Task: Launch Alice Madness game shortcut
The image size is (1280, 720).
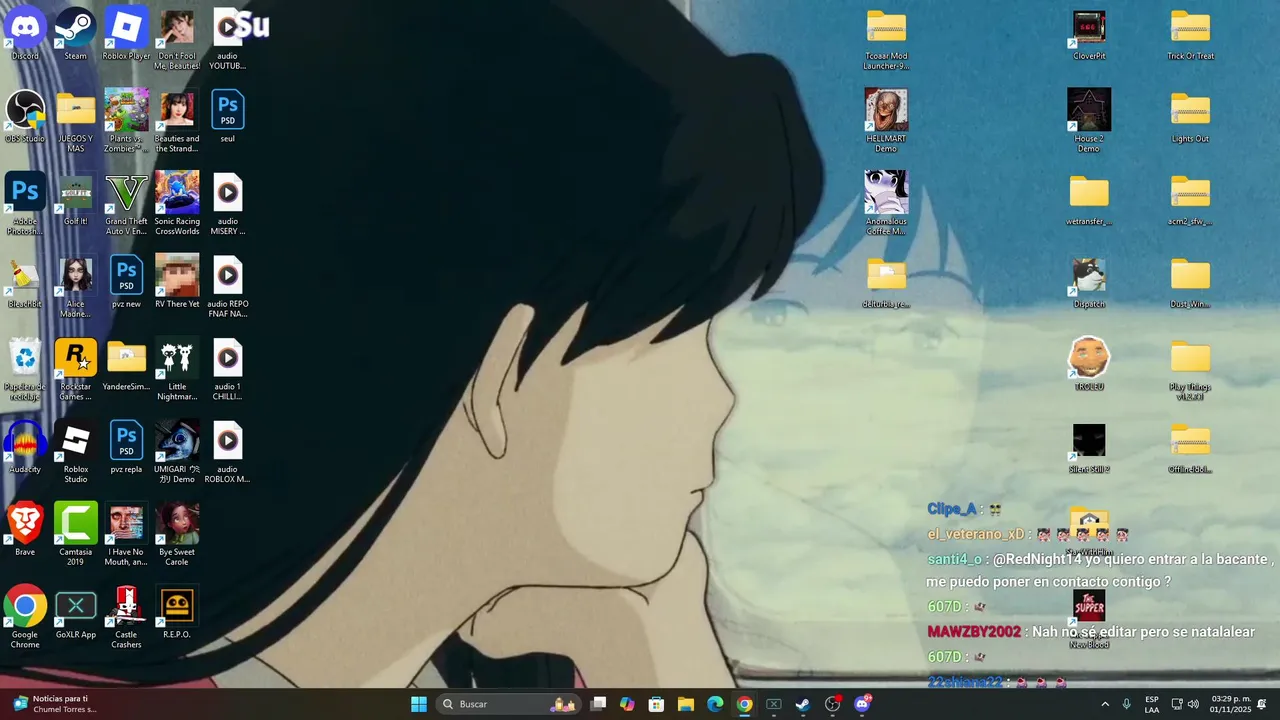Action: [76, 288]
